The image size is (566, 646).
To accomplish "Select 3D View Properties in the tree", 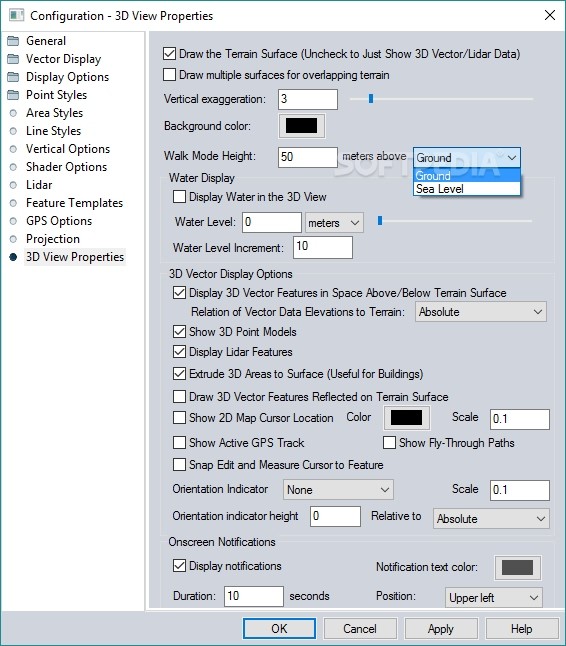I will pyautogui.click(x=75, y=257).
